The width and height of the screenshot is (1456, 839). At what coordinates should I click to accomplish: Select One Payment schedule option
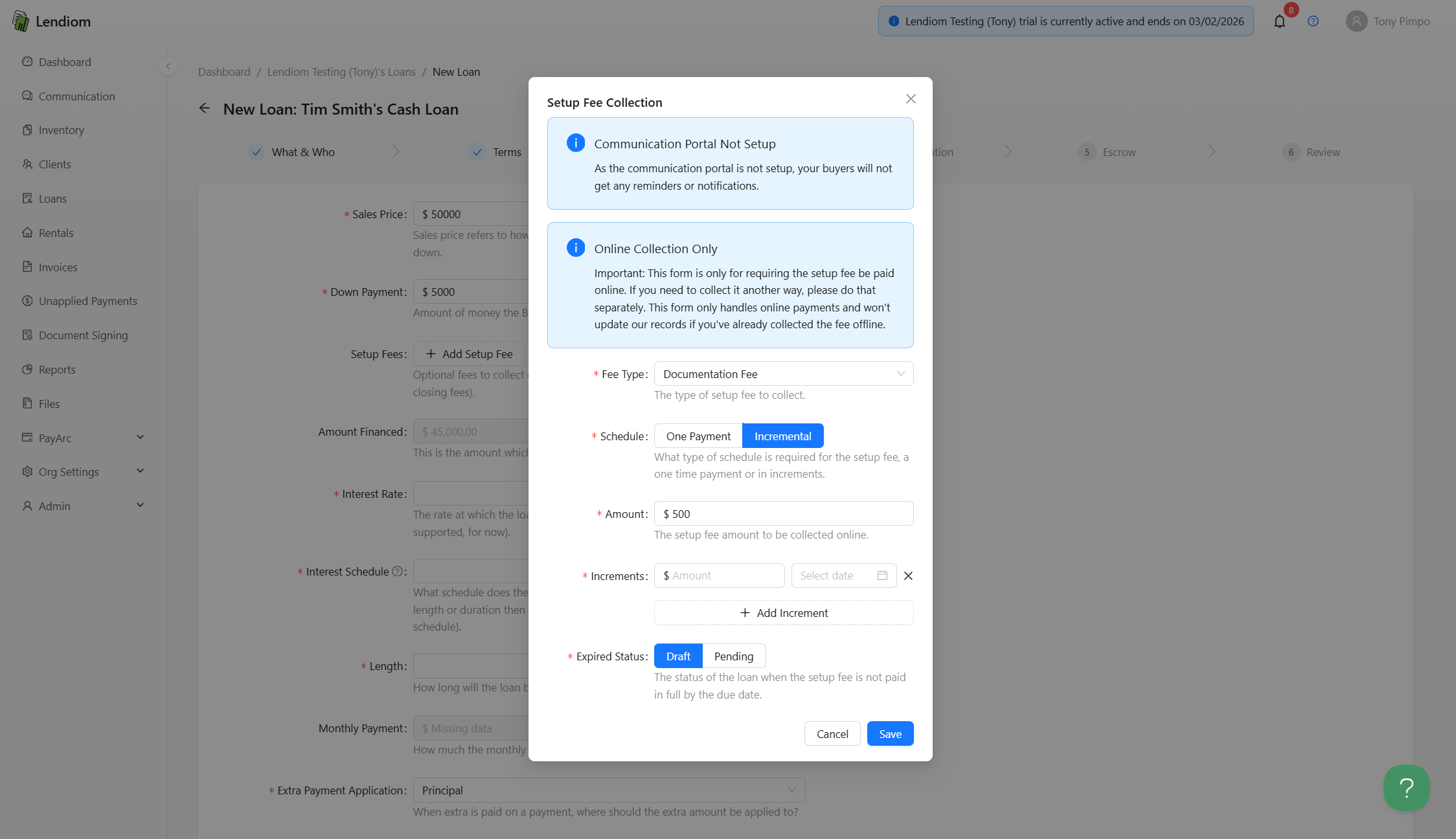pos(698,436)
